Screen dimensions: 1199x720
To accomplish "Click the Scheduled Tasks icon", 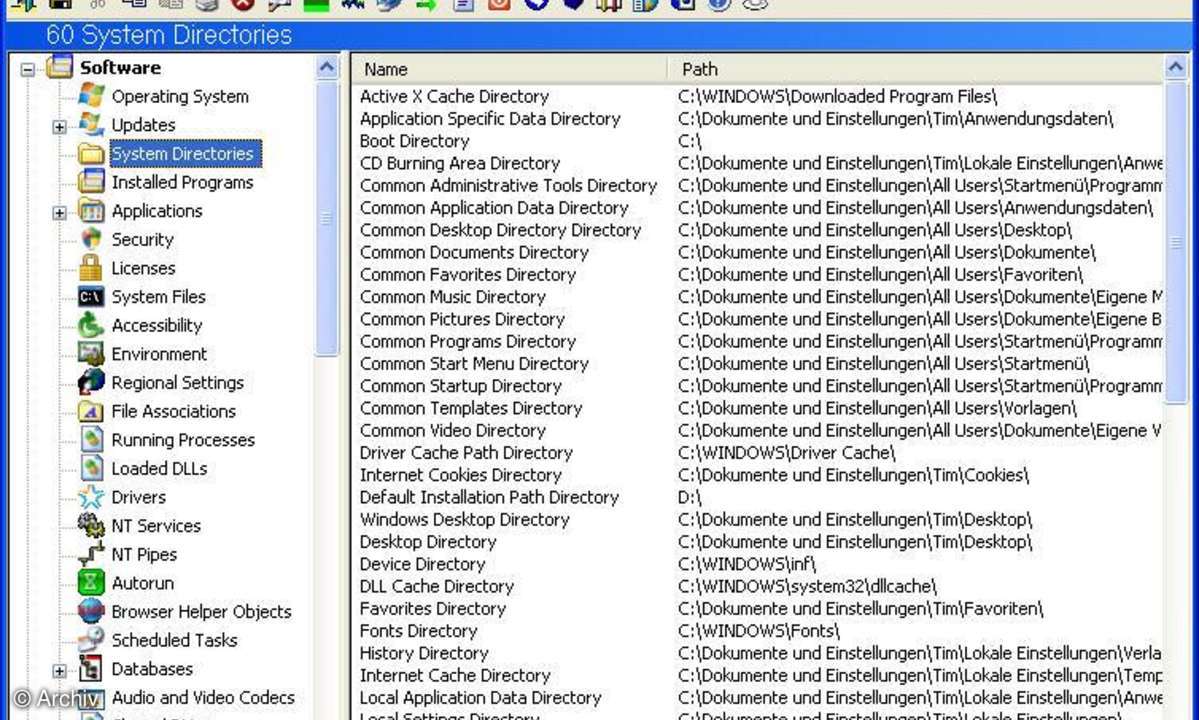I will click(91, 641).
